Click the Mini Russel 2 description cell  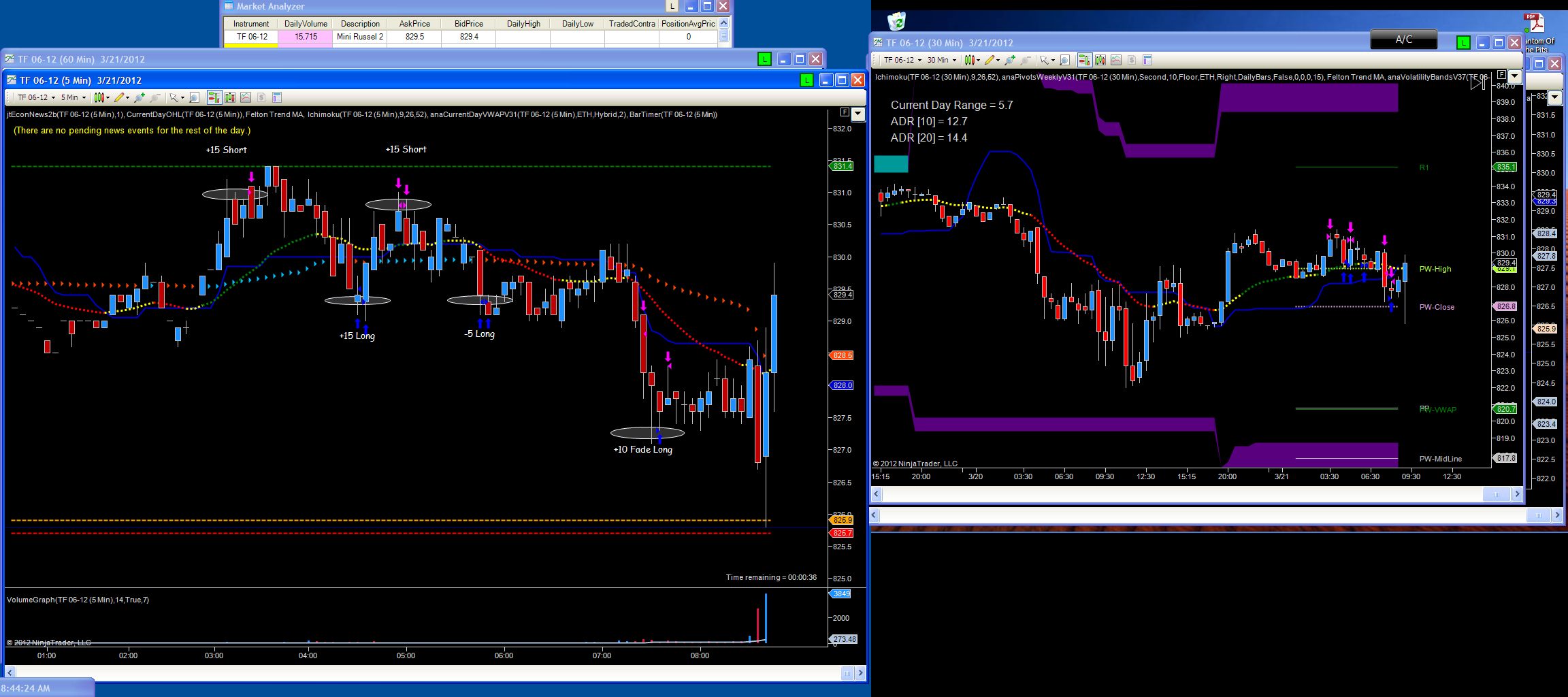coord(360,37)
